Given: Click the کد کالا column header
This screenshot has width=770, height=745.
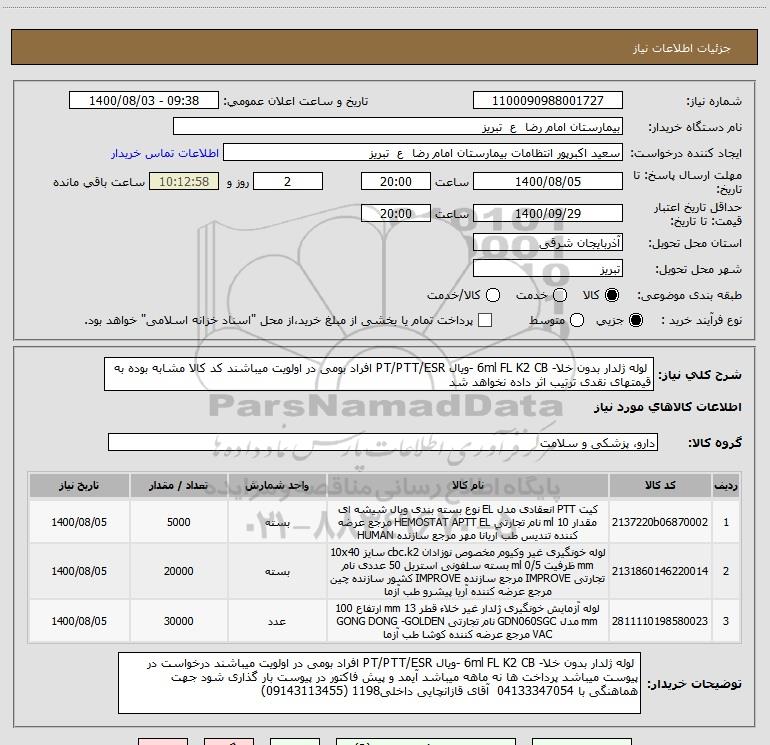Looking at the screenshot, I should click(660, 486).
